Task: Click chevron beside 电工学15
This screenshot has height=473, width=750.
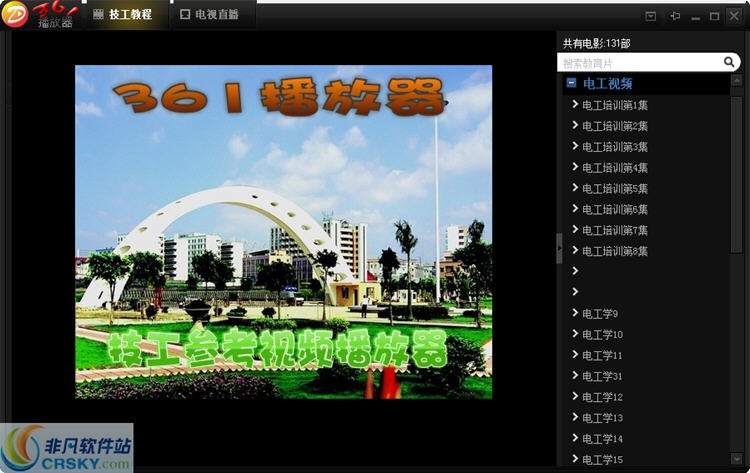Action: click(575, 458)
